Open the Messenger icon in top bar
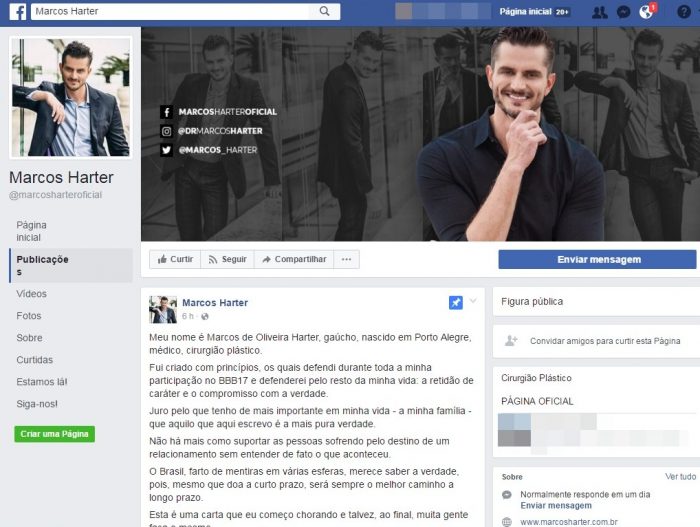The image size is (700, 527). point(623,12)
